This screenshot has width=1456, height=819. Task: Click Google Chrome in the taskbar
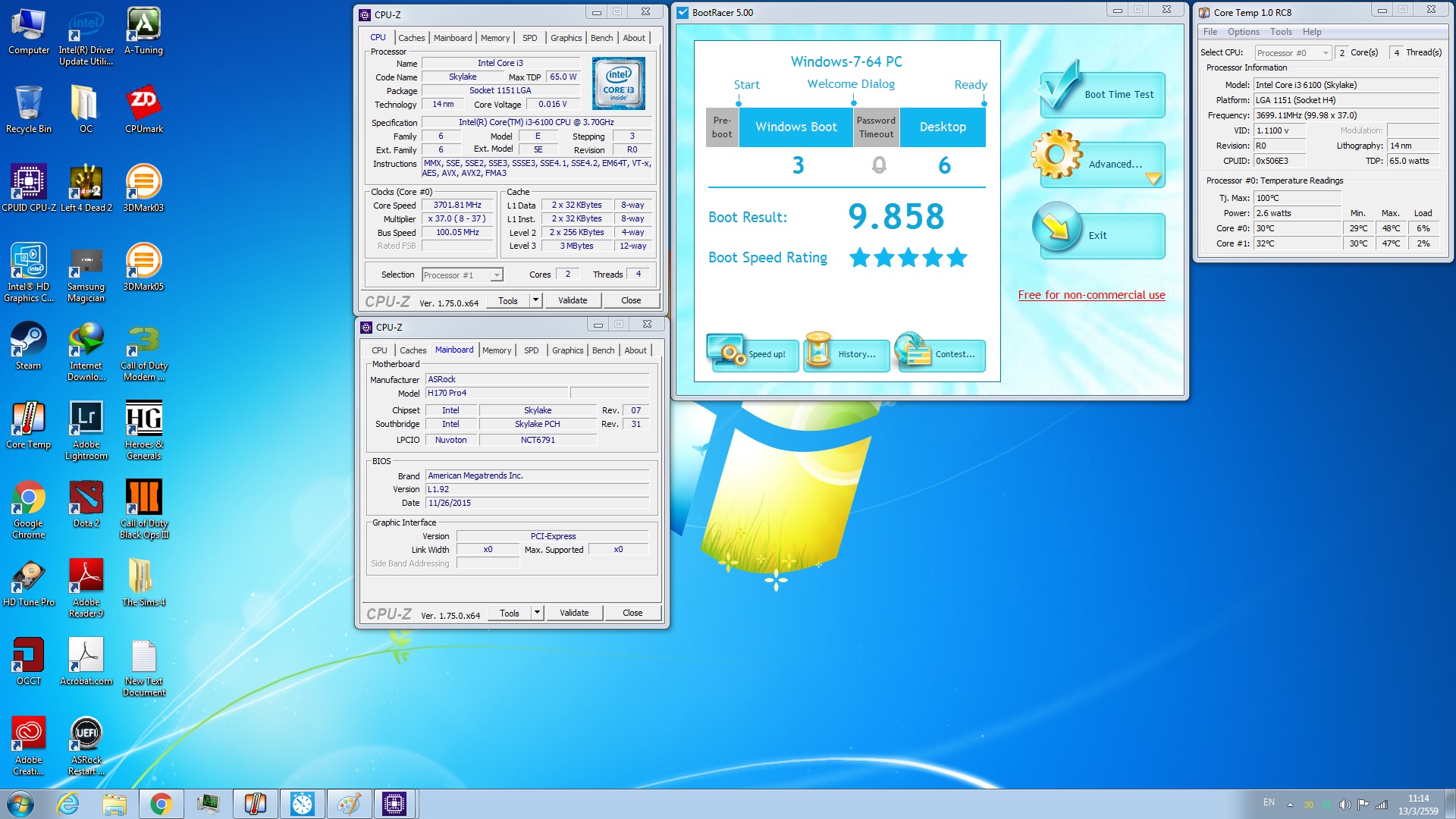161,804
